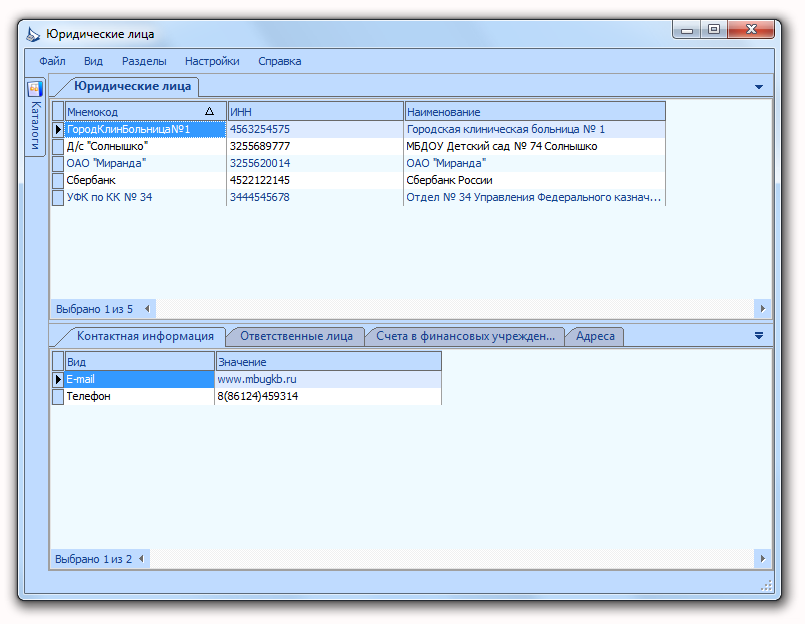Click the value www.mbugkb.ru
805x624 pixels.
click(x=257, y=380)
